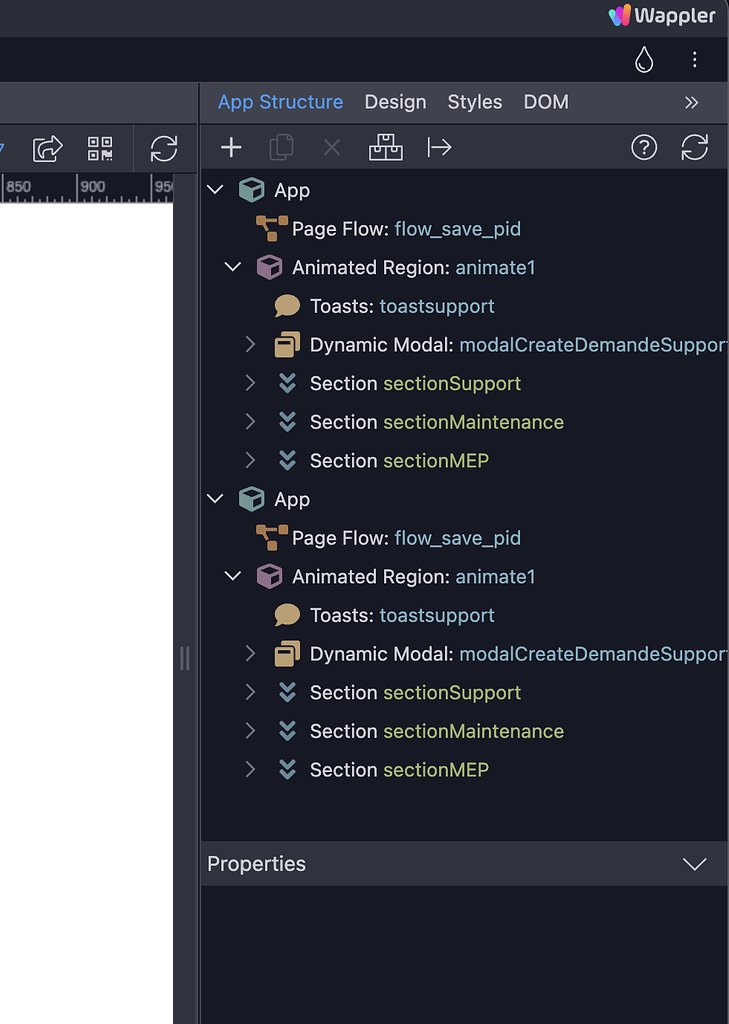The width and height of the screenshot is (729, 1024).
Task: Collapse the first App tree node
Action: coord(214,189)
